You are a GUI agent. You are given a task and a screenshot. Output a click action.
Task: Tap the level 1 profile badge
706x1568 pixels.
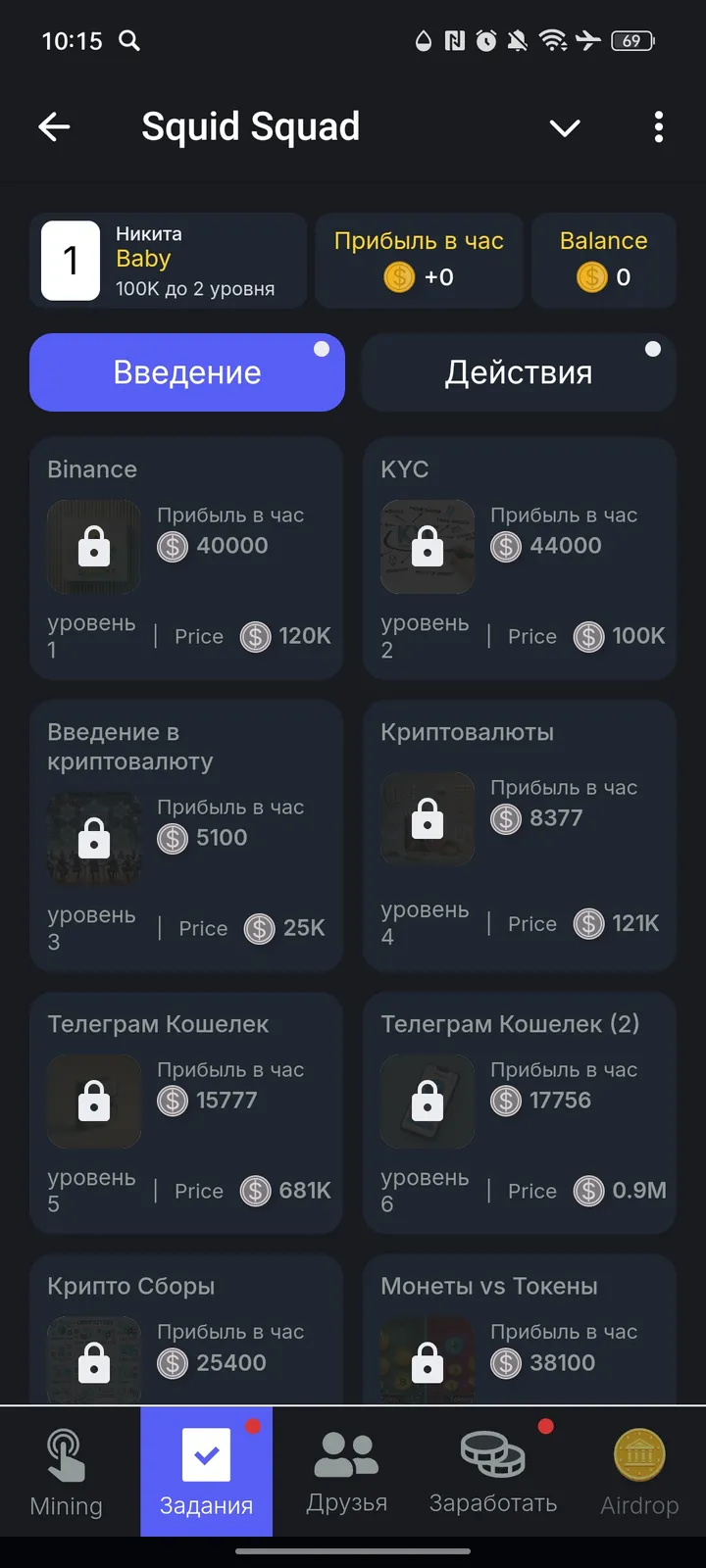coord(71,261)
